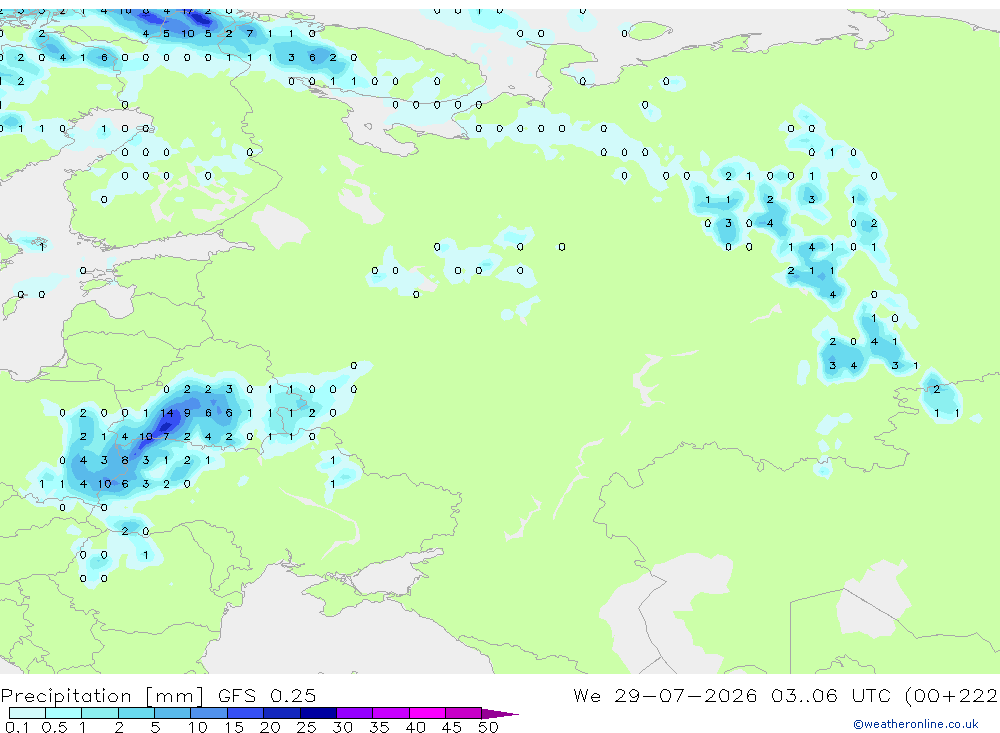Select legend color band 0.5 to 1
The width and height of the screenshot is (1000, 733).
pyautogui.click(x=64, y=713)
